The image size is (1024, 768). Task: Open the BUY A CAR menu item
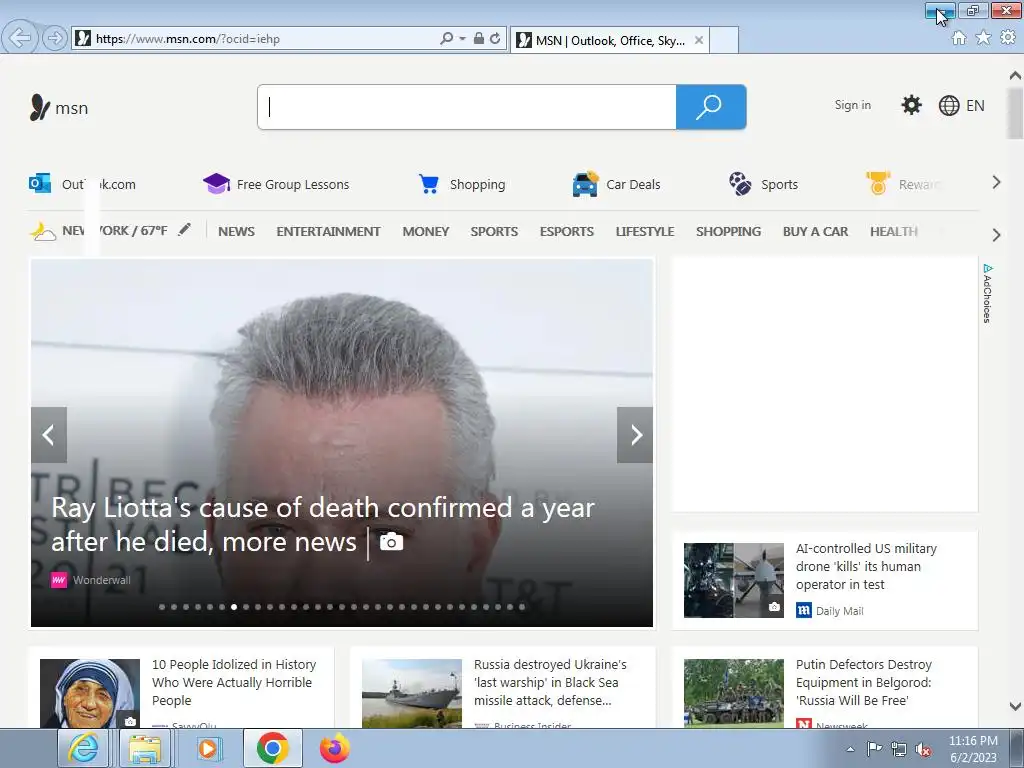point(816,231)
